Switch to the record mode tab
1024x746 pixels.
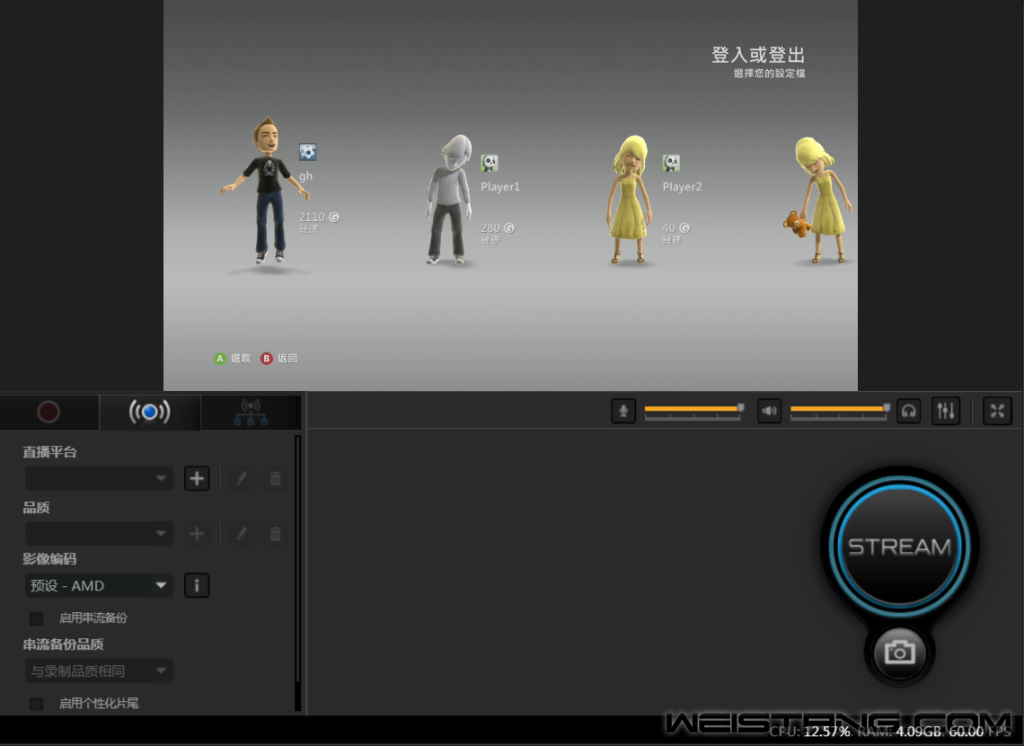coord(49,412)
